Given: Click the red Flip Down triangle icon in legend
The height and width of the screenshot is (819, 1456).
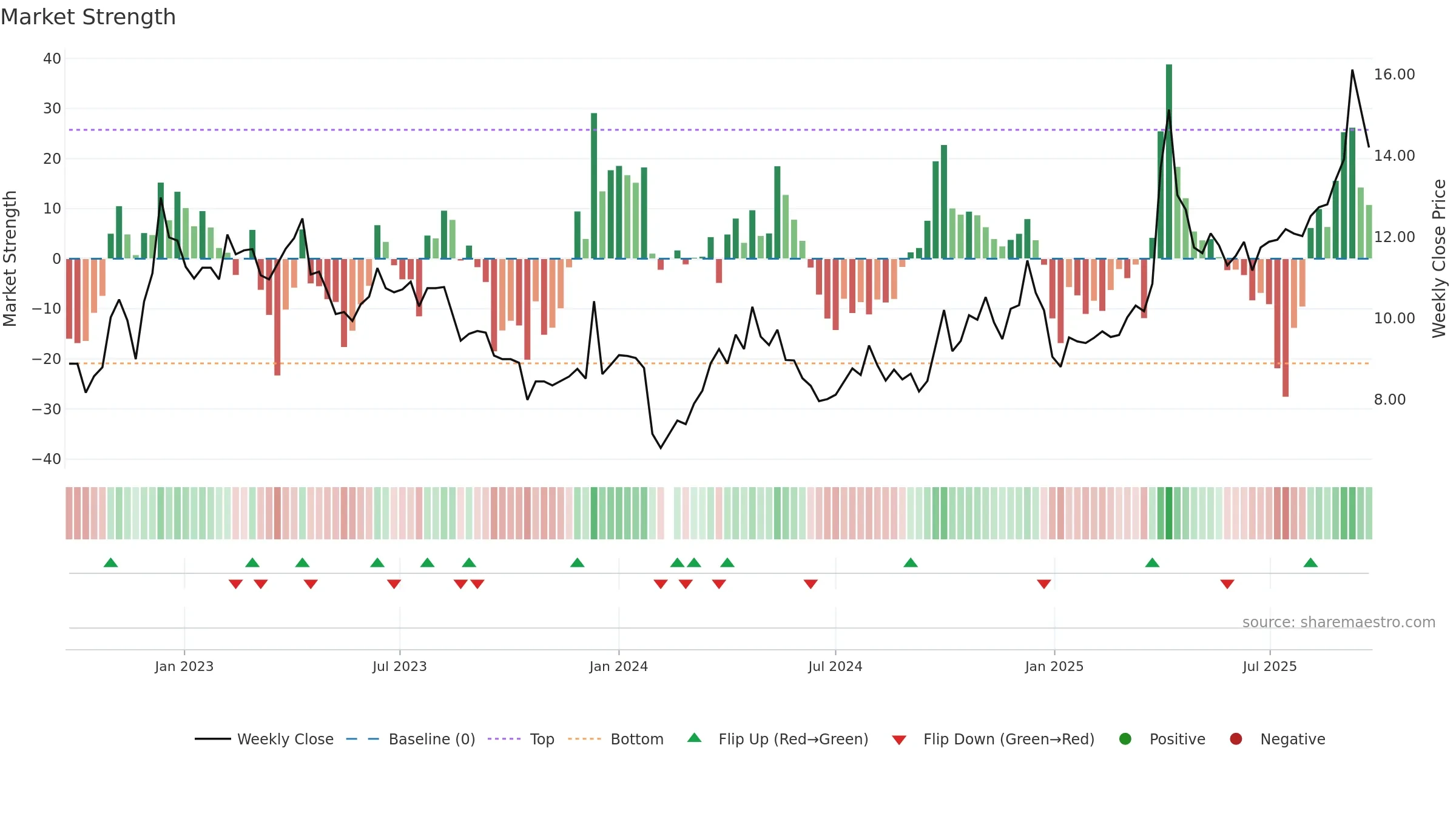Looking at the screenshot, I should point(899,740).
